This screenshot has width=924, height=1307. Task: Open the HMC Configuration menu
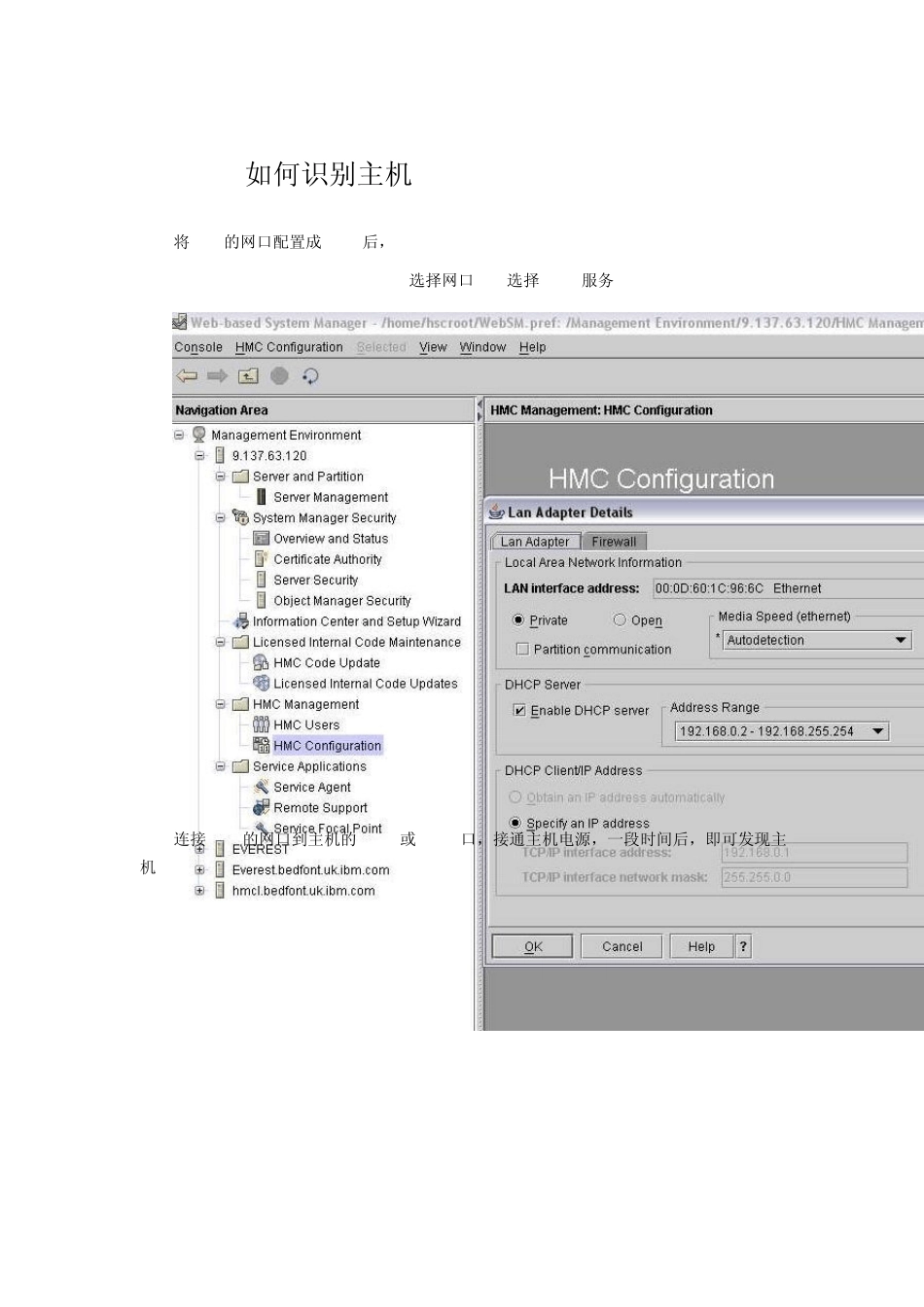point(289,347)
